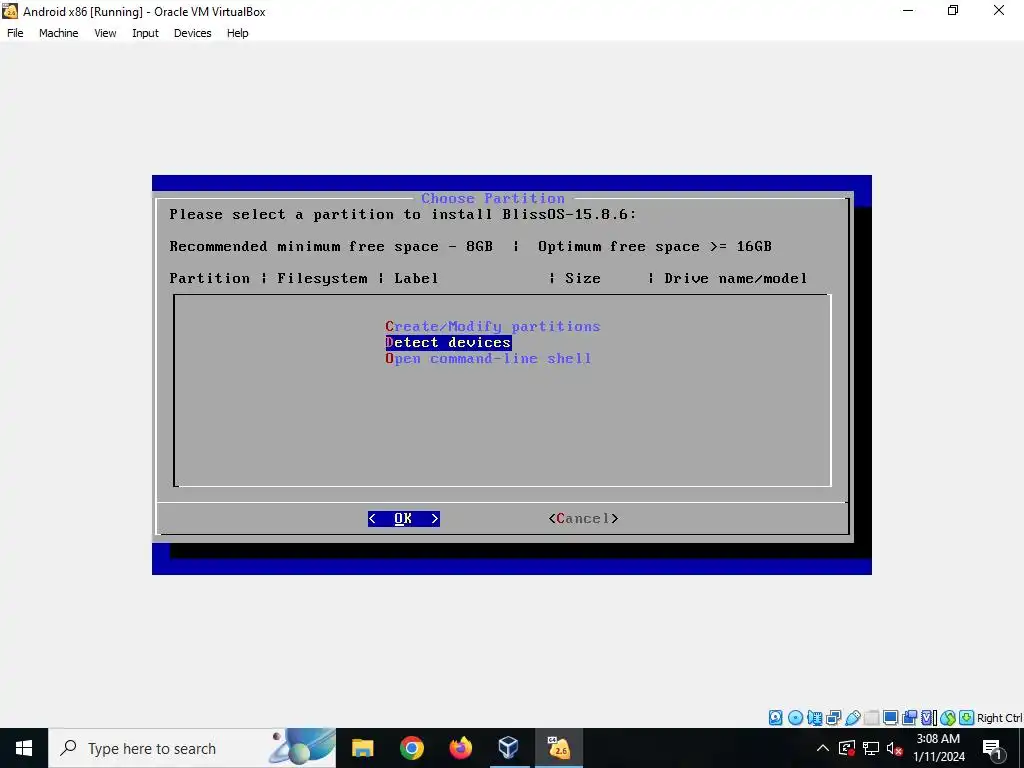Open the File menu

[x=15, y=33]
